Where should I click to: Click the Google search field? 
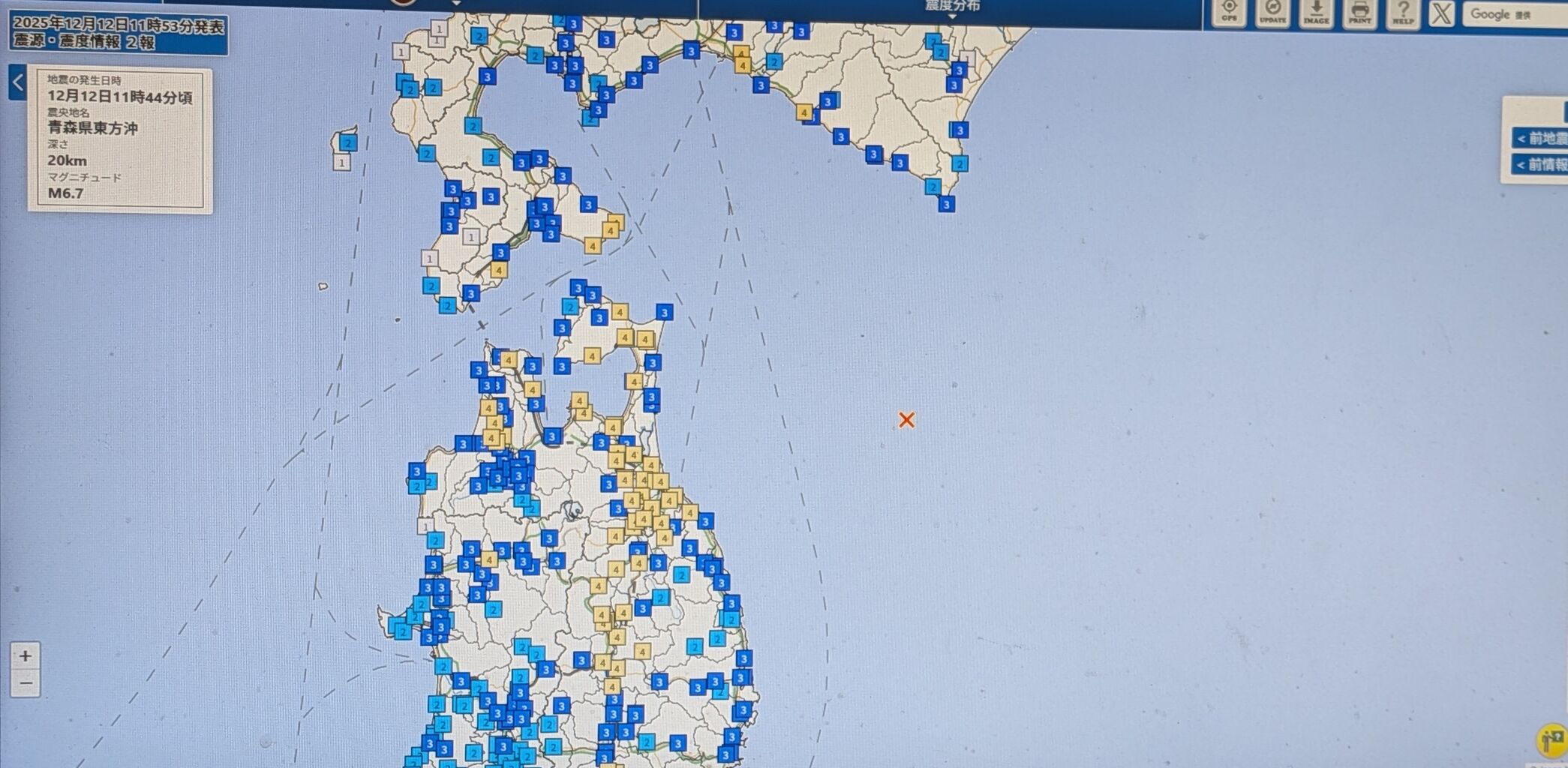coord(1515,14)
